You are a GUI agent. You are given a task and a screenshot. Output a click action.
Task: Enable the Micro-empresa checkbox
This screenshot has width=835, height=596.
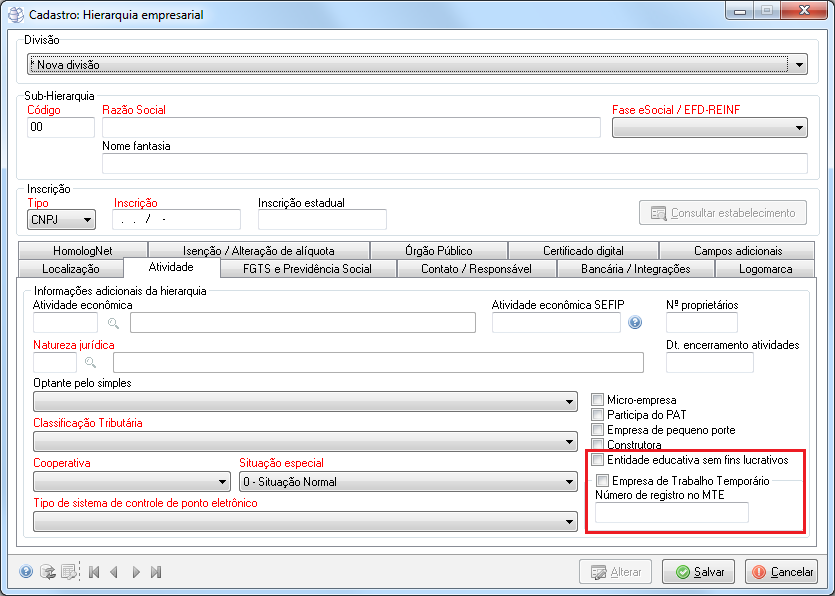click(x=598, y=400)
